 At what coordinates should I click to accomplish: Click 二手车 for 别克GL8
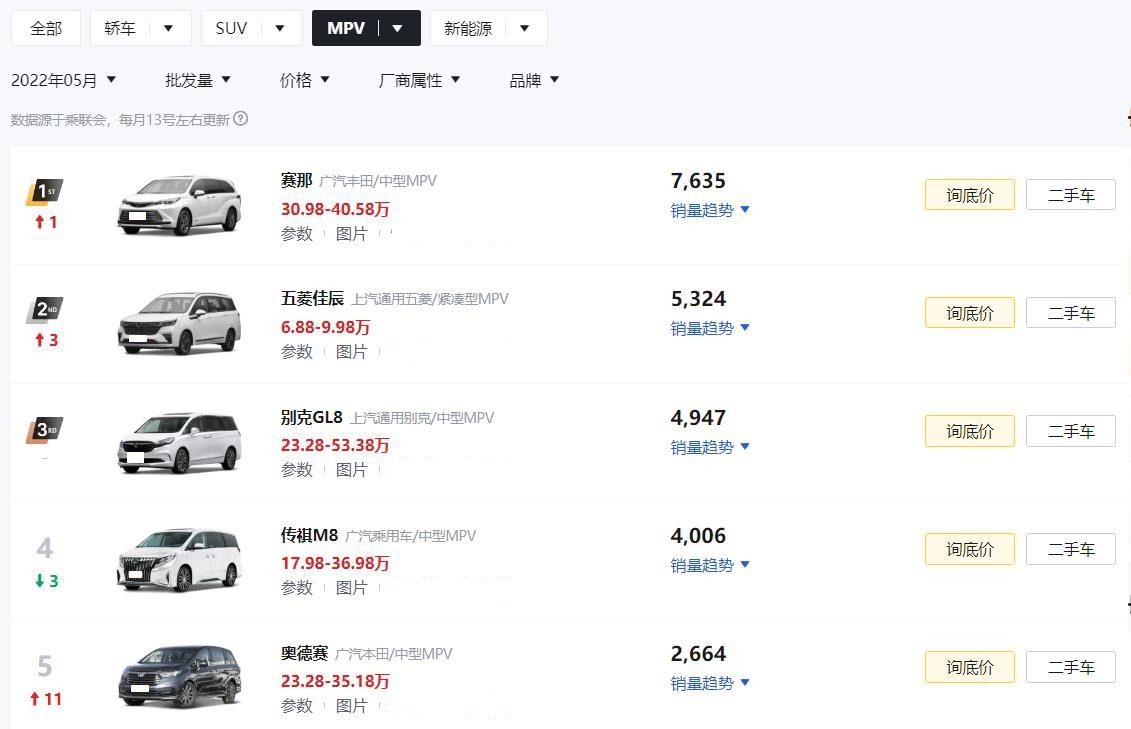point(1070,431)
